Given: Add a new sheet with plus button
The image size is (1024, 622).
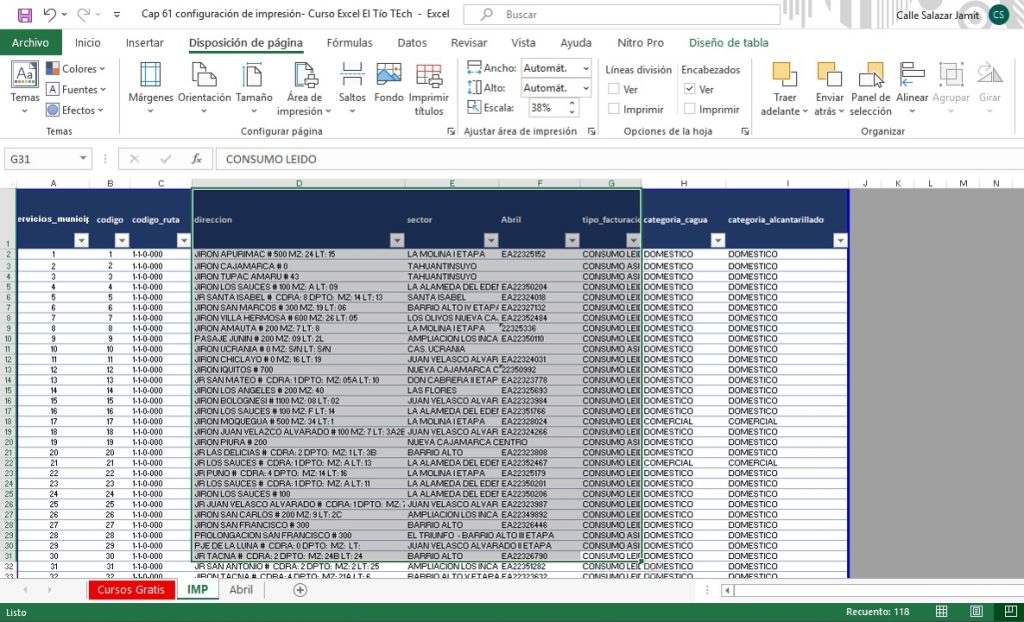Looking at the screenshot, I should pos(300,590).
